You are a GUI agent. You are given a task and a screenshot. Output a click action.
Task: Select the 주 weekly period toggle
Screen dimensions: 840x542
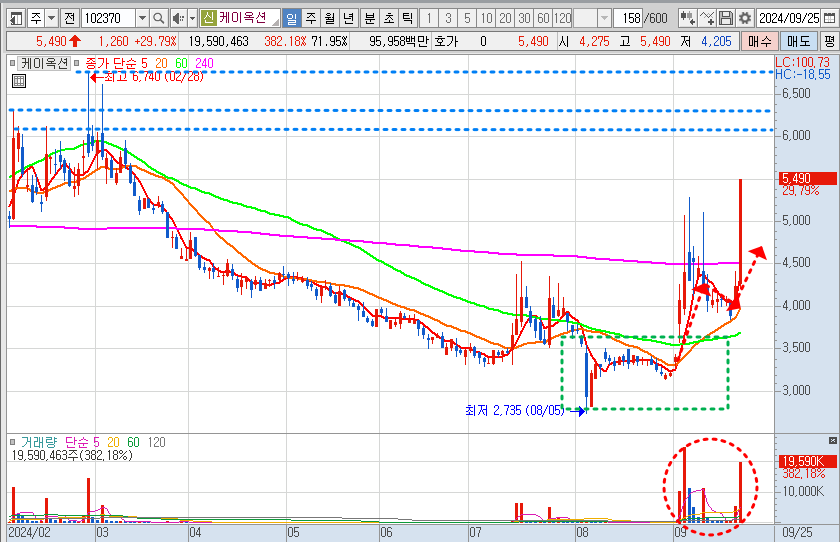[311, 19]
